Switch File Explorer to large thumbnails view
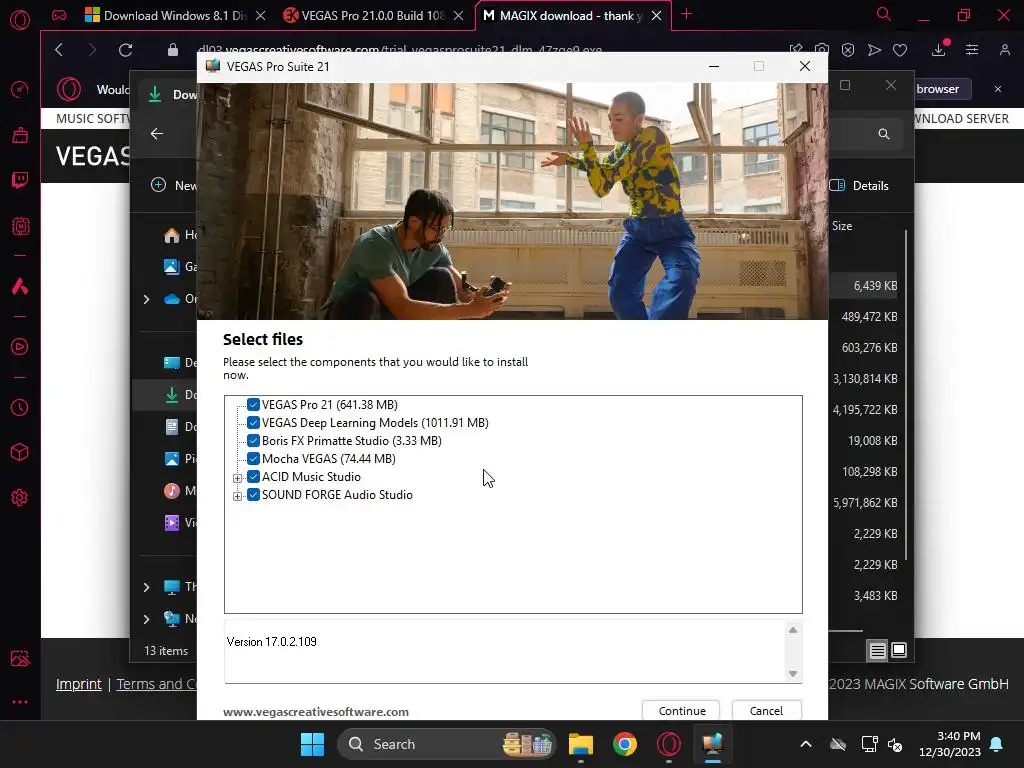Screen dimensions: 1024x768 click(x=899, y=650)
